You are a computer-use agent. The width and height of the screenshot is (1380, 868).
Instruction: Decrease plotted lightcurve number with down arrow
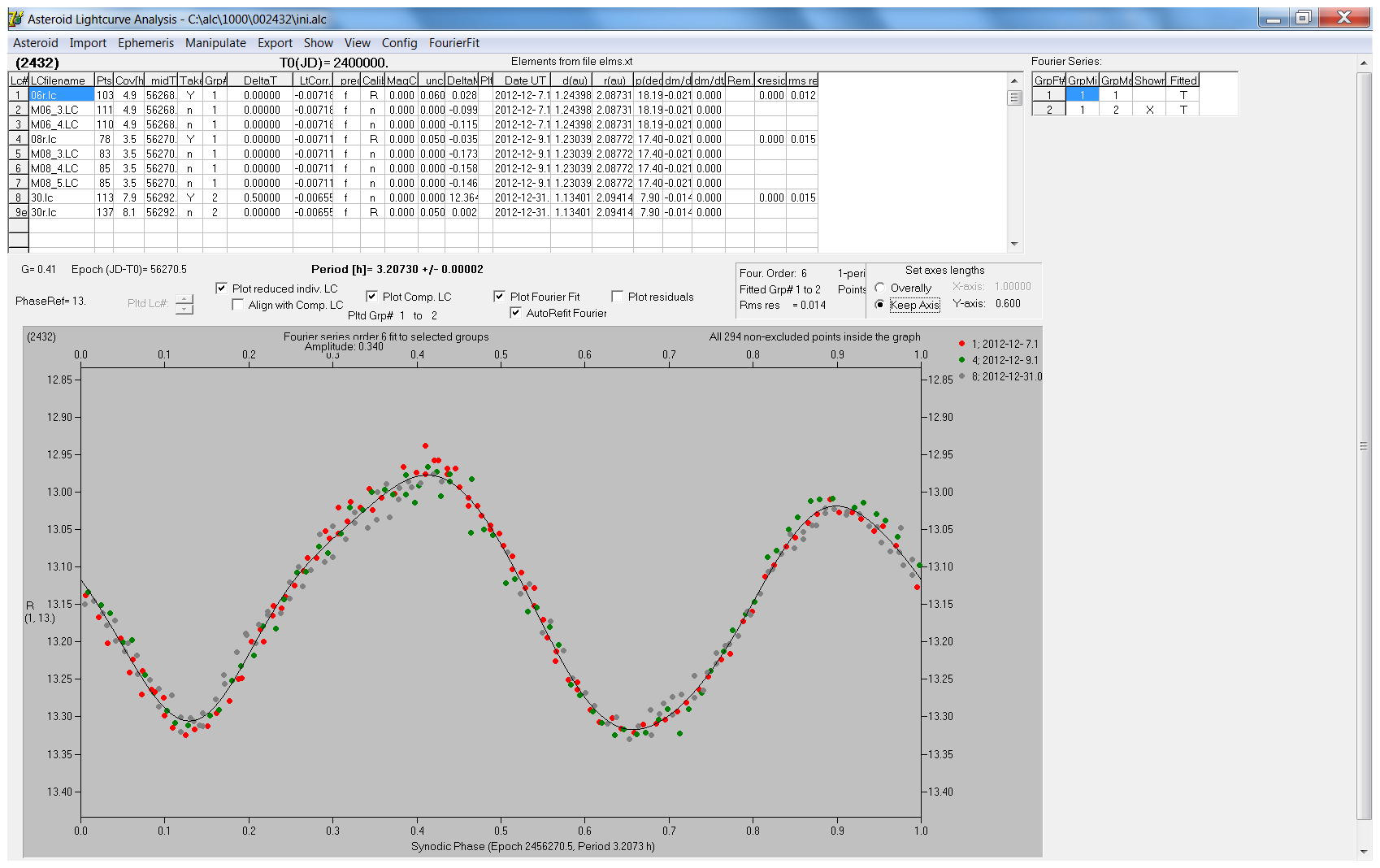(x=184, y=309)
